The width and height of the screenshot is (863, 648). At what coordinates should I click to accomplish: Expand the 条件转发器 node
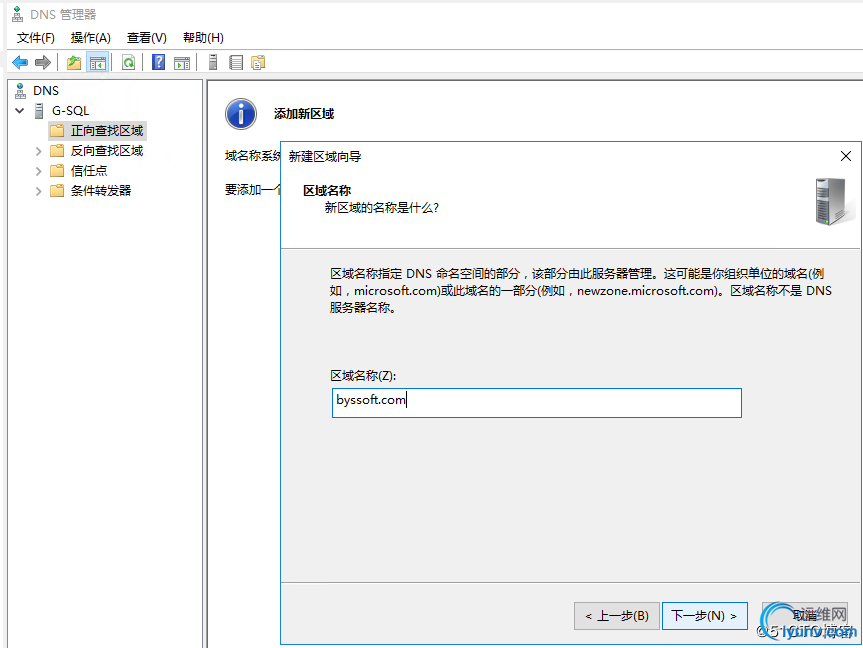(39, 191)
